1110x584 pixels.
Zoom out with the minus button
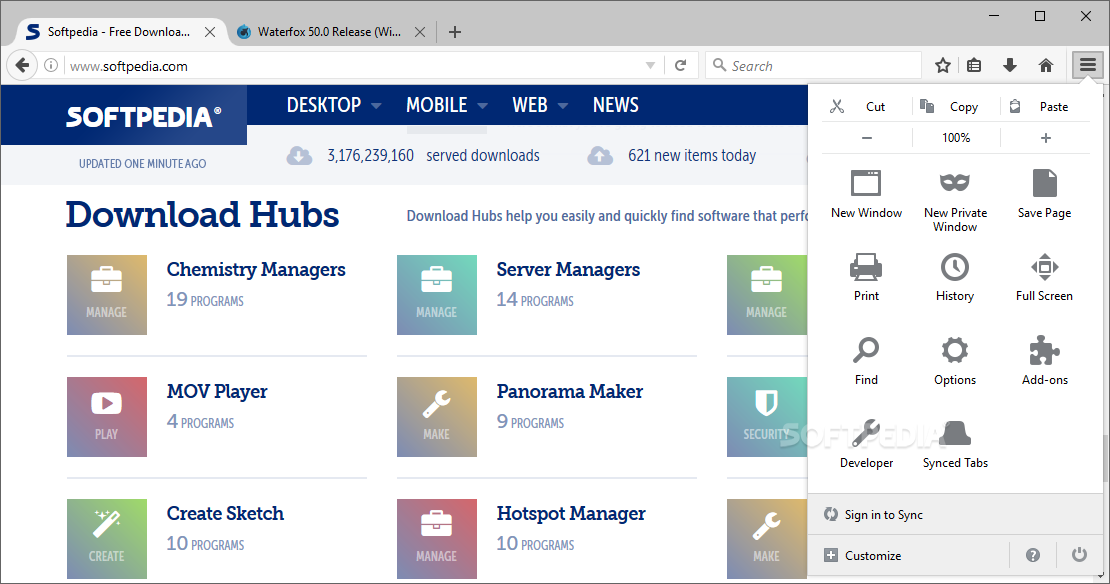pyautogui.click(x=866, y=138)
